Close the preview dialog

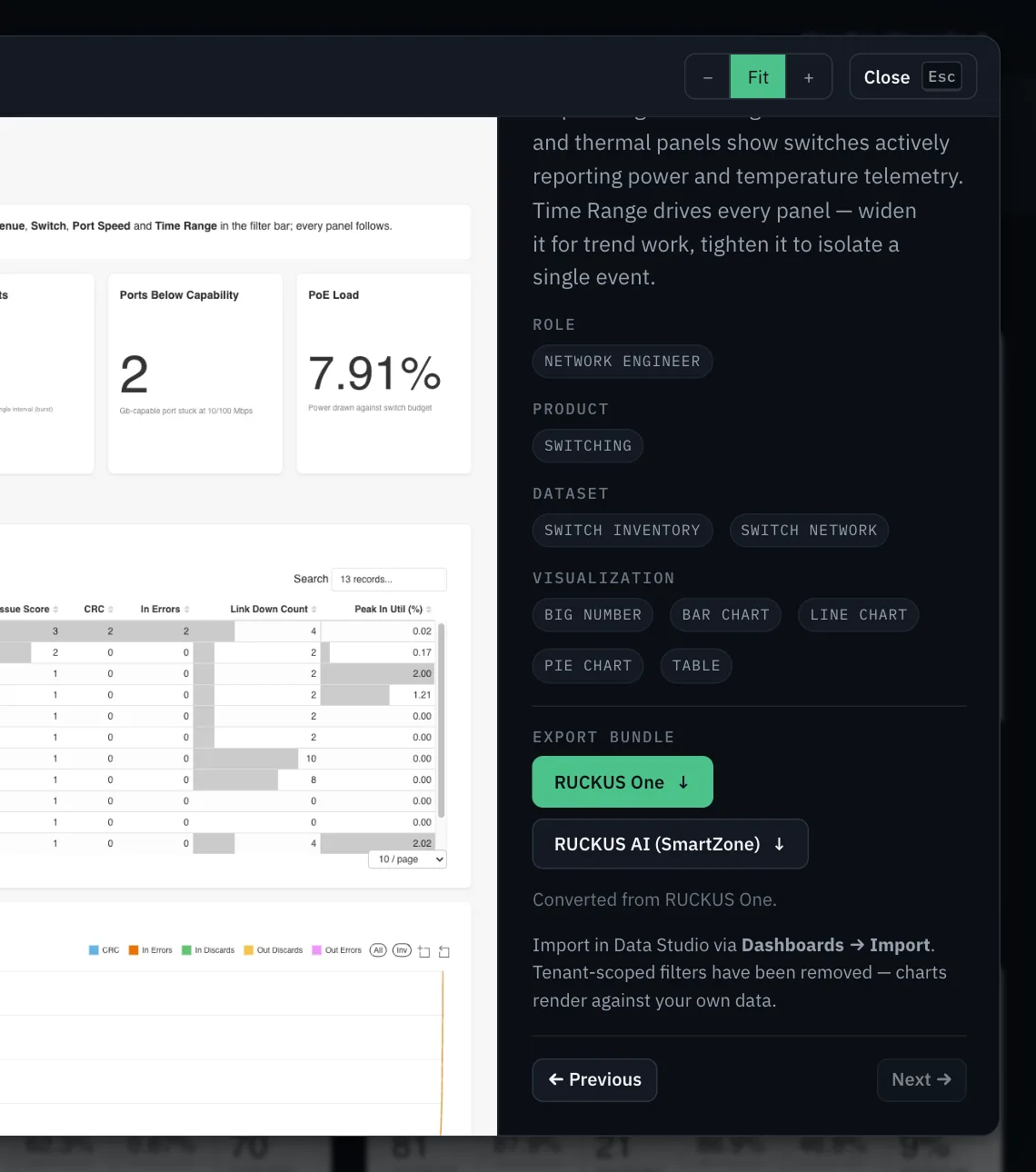[912, 76]
